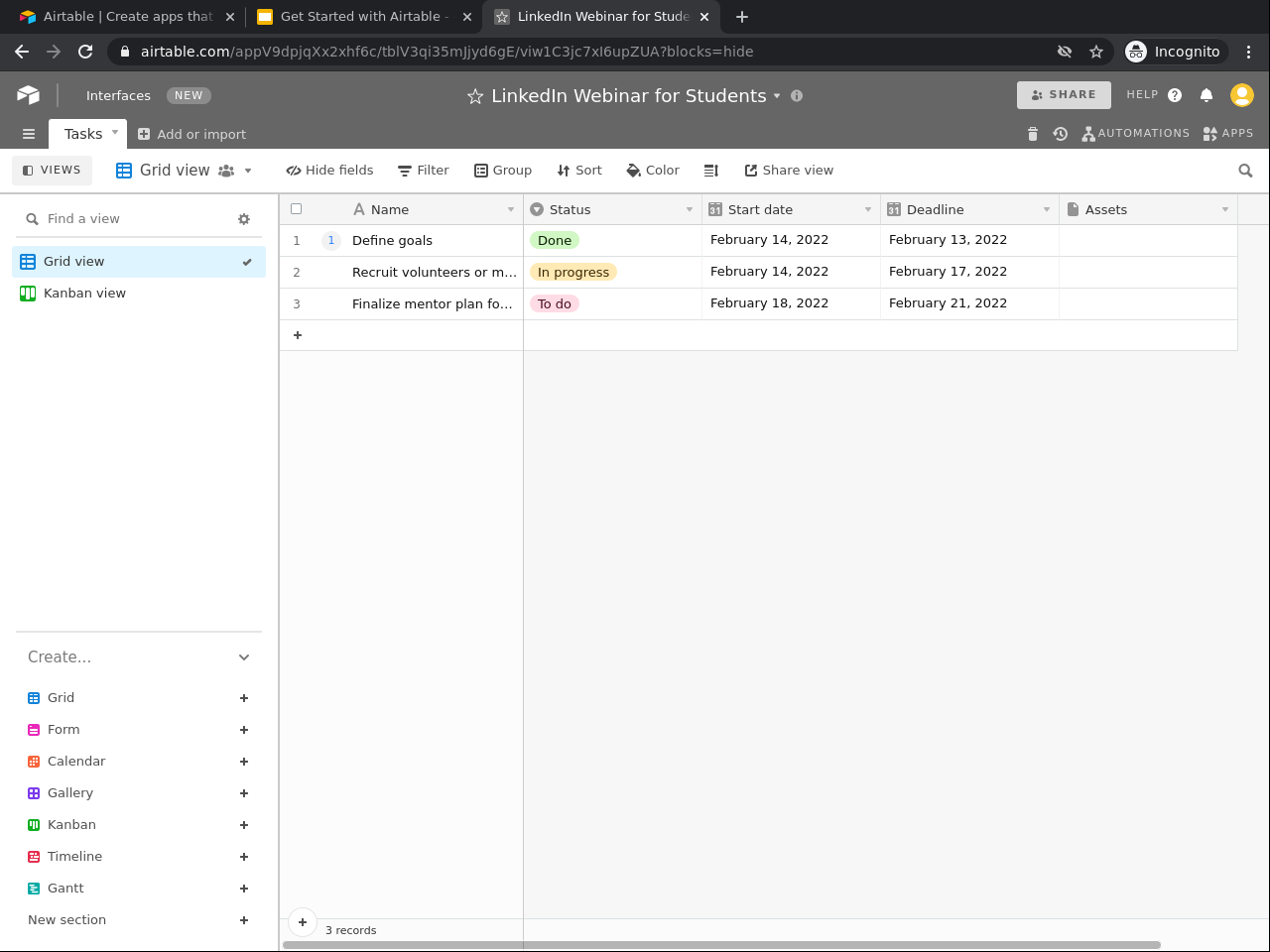
Task: Open the Sort options
Action: click(x=579, y=171)
